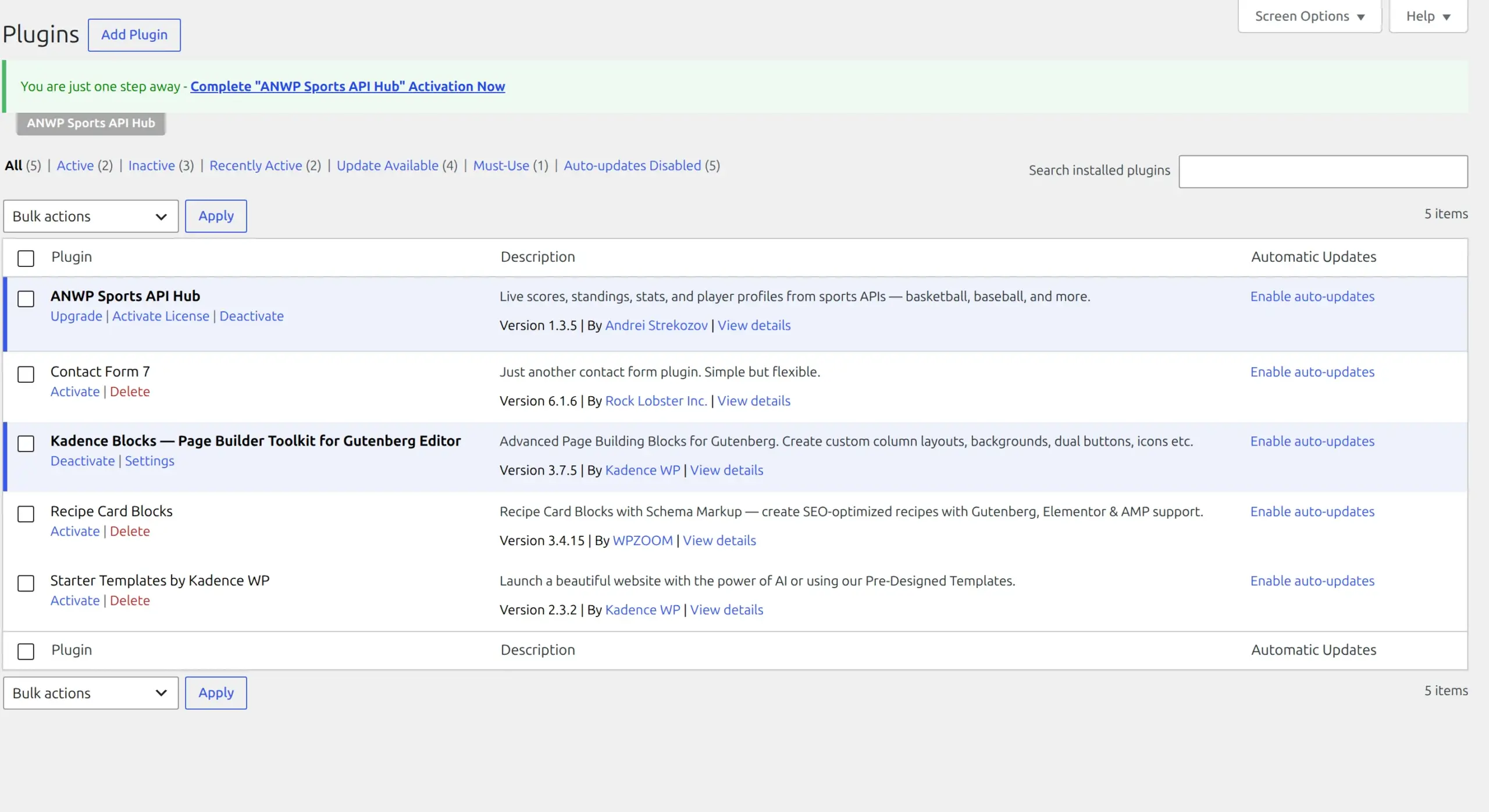Open Complete ANWP Sports API Hub Activation link
The width and height of the screenshot is (1489, 812).
pyautogui.click(x=347, y=86)
